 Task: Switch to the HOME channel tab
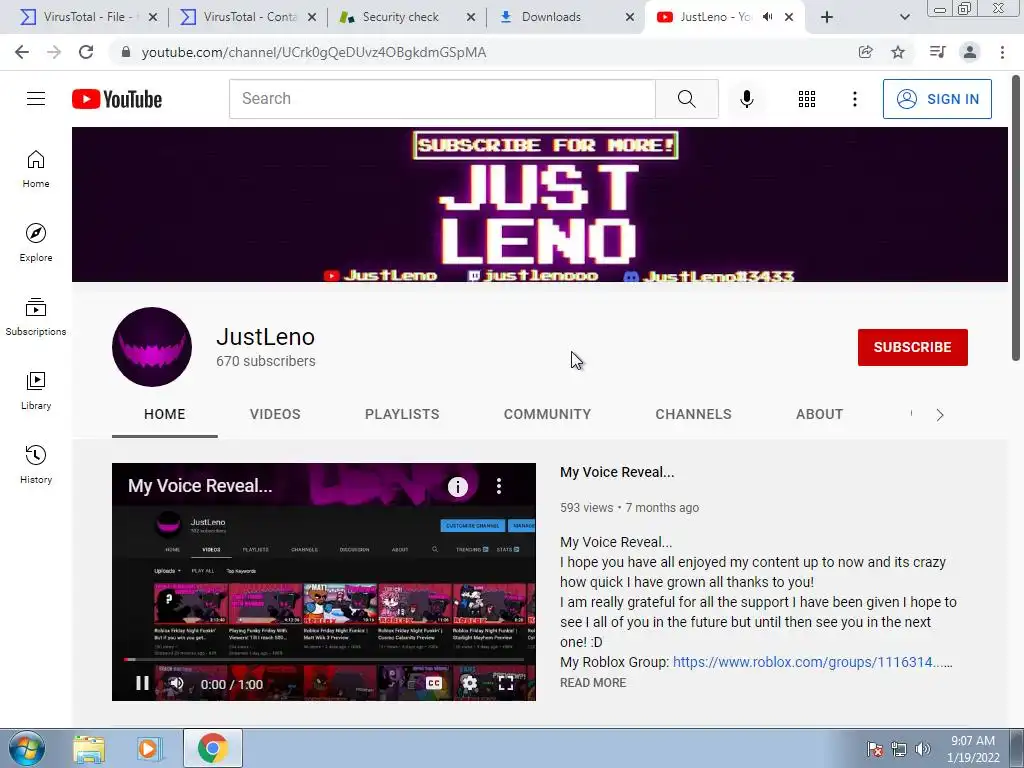[x=165, y=414]
